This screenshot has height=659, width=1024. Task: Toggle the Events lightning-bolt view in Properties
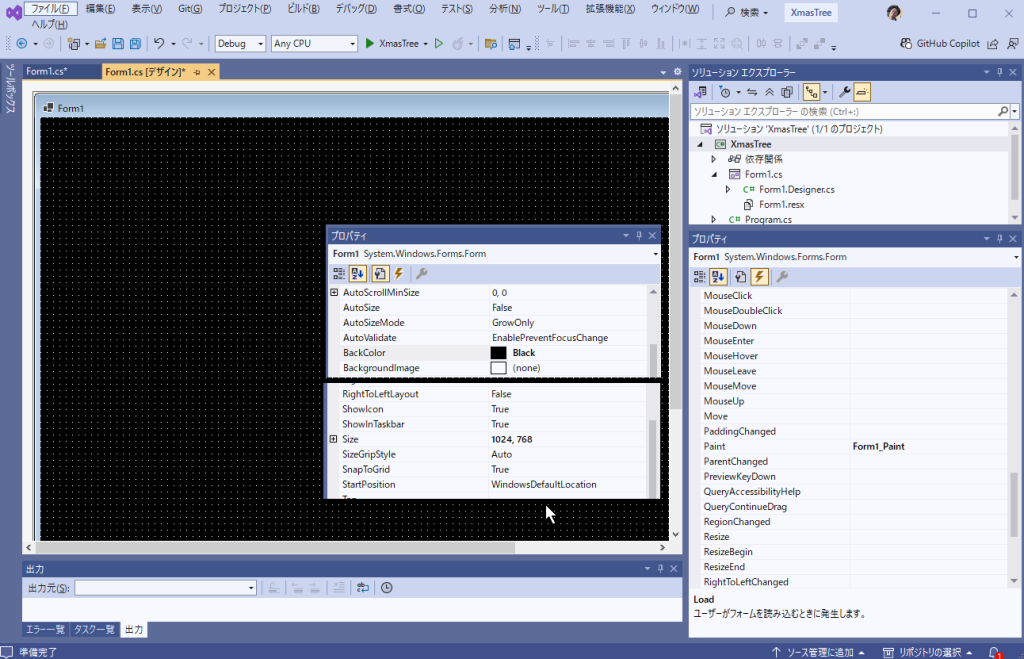pyautogui.click(x=759, y=277)
